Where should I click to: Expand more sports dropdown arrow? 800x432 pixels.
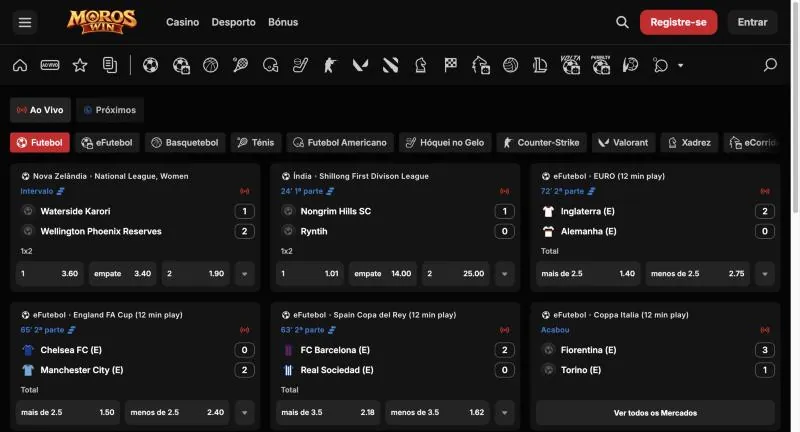(x=680, y=65)
